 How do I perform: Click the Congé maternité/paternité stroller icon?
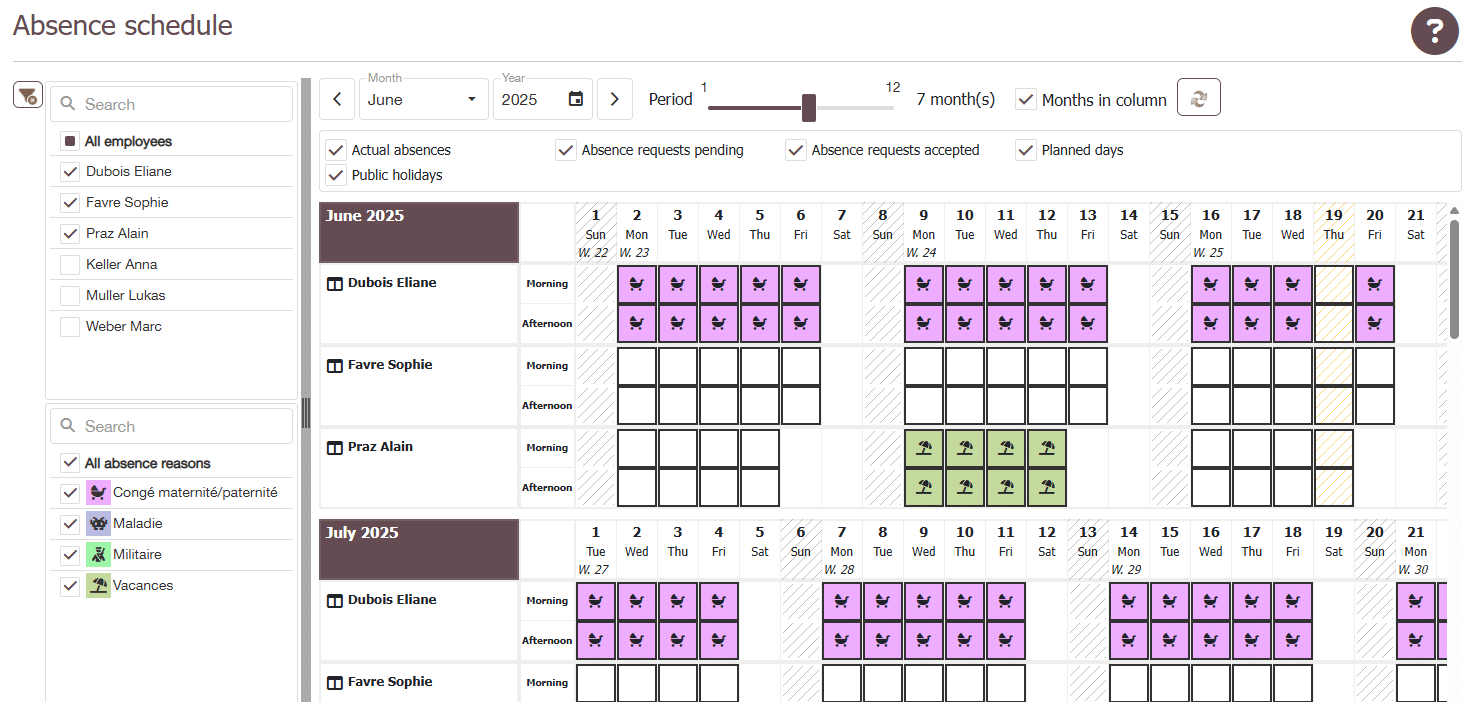(x=98, y=493)
